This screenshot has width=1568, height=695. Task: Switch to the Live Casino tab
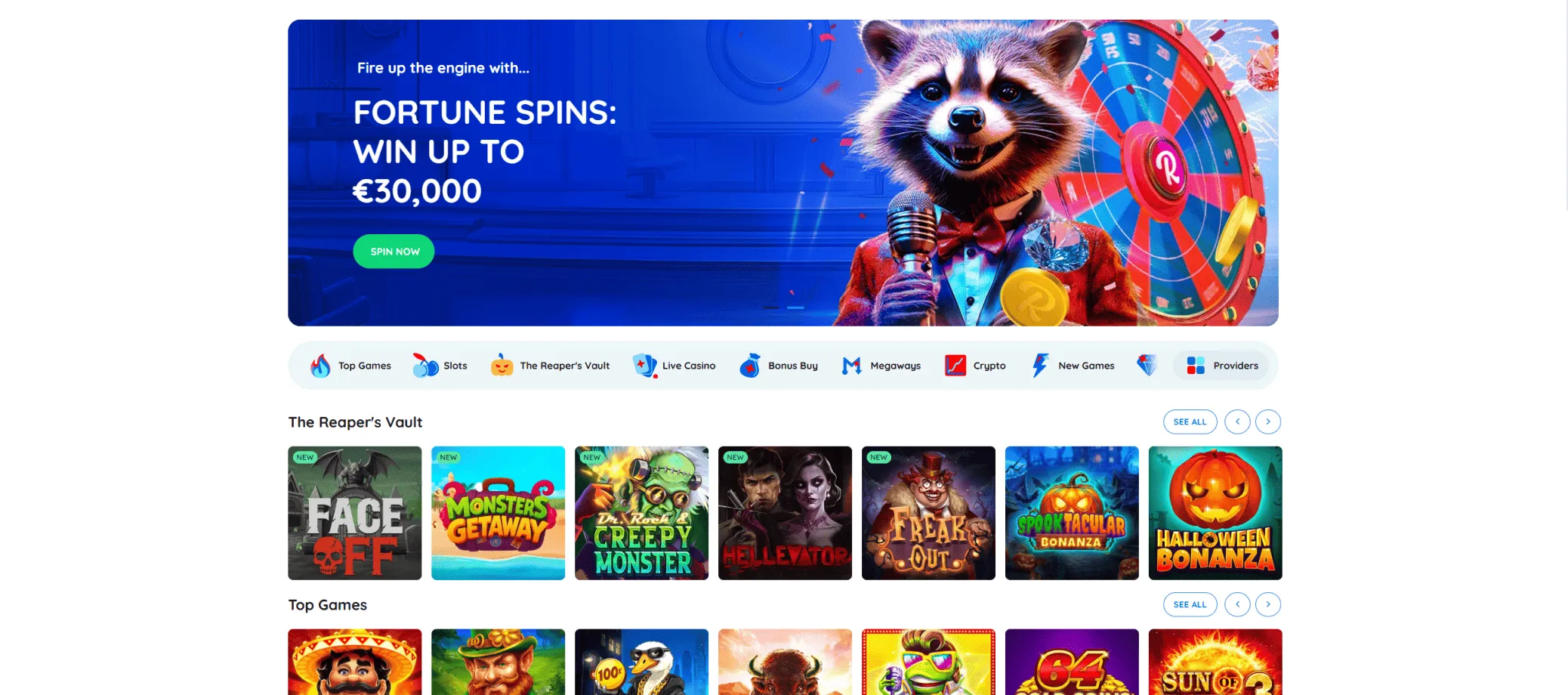point(674,366)
